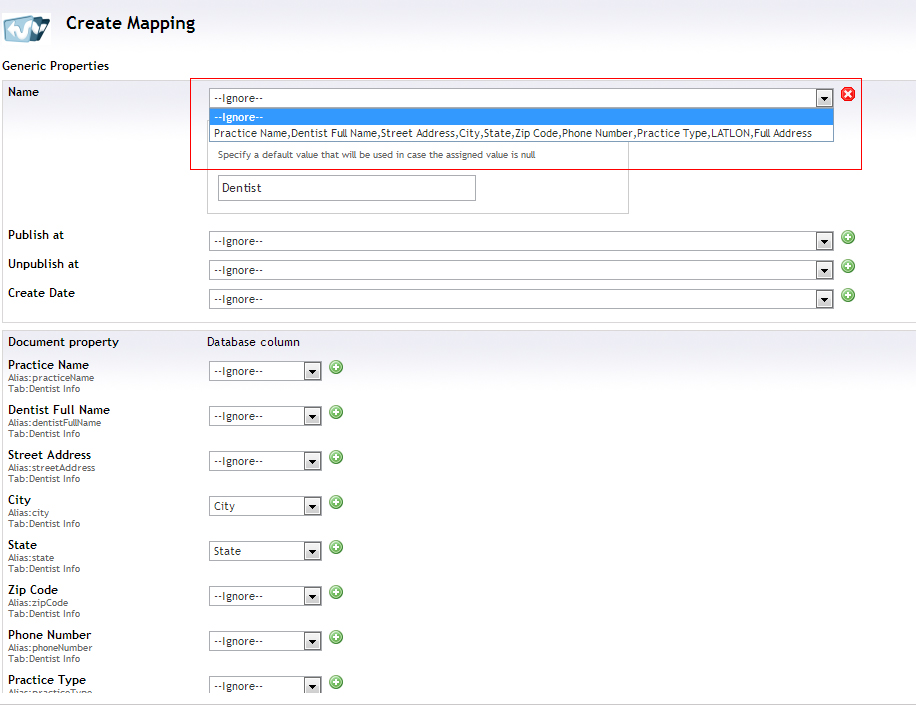Viewport: 916px width, 708px height.
Task: Open the City database column dropdown
Action: [265, 506]
